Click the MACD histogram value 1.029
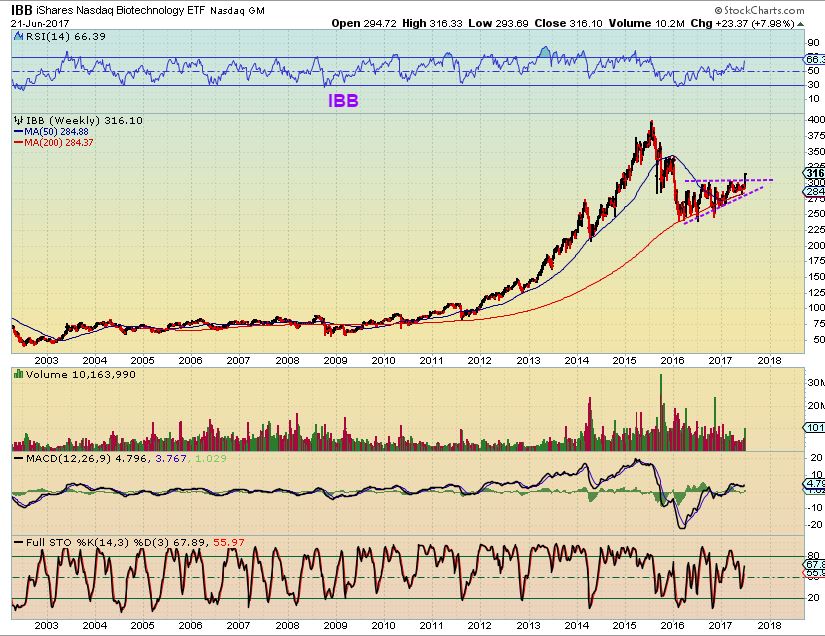This screenshot has height=636, width=825. [210, 459]
